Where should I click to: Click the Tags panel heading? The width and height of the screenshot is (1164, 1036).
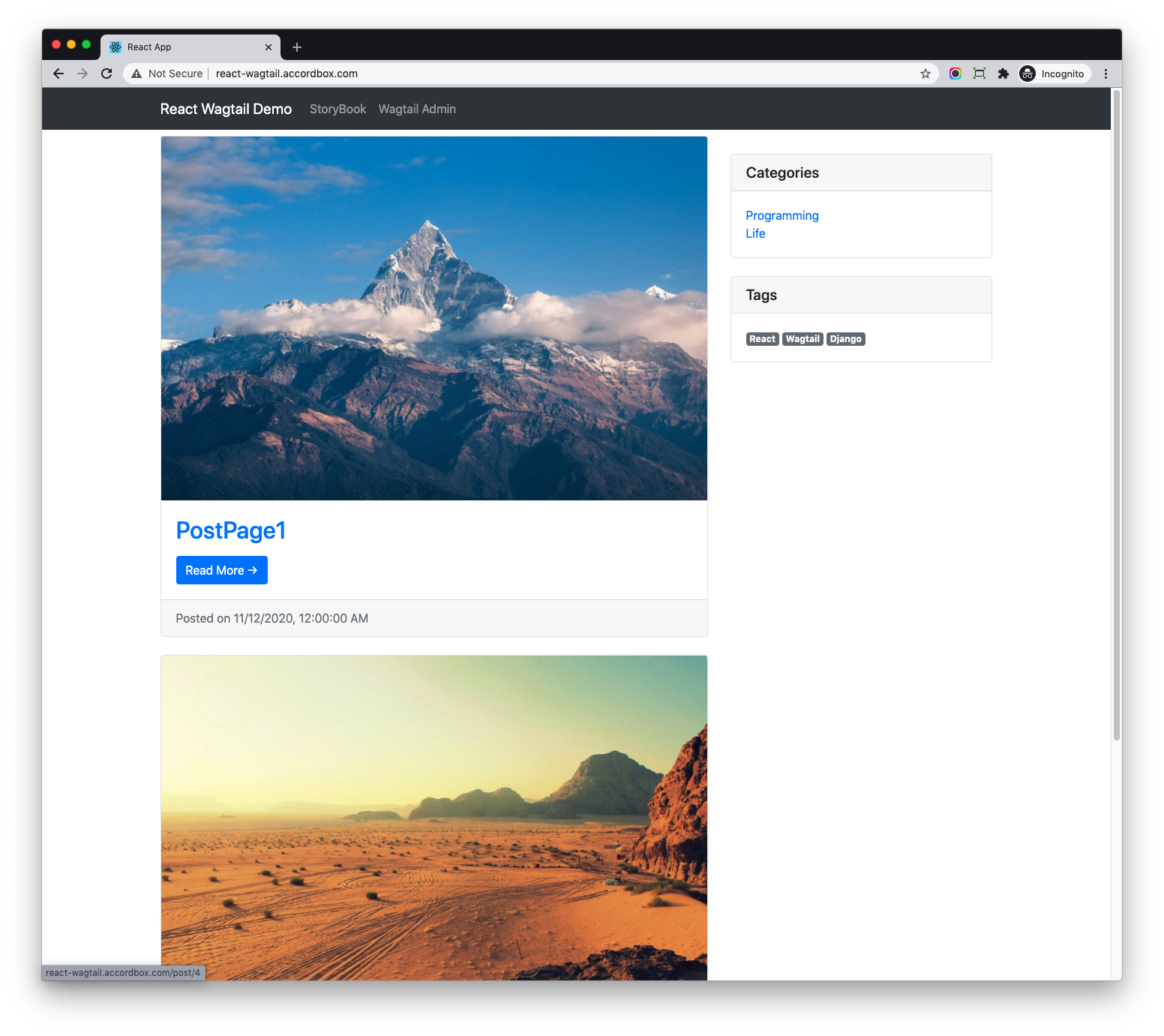(x=861, y=295)
